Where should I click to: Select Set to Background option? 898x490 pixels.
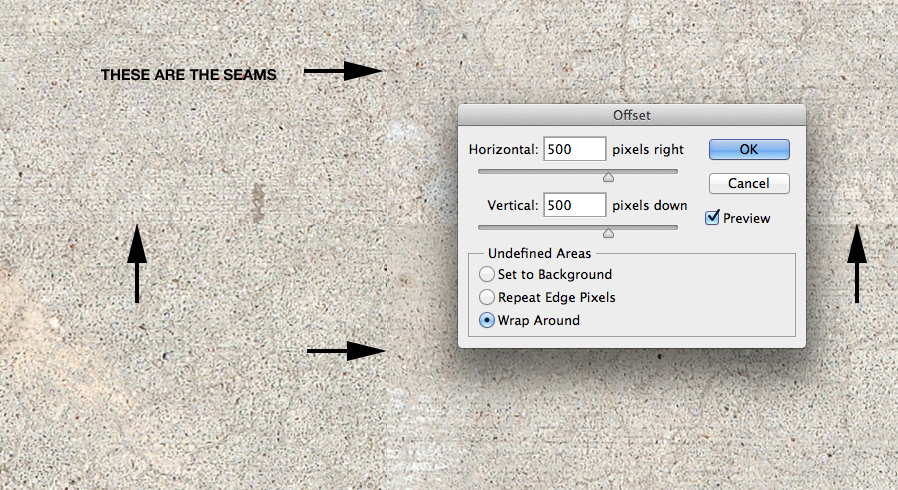tap(487, 274)
